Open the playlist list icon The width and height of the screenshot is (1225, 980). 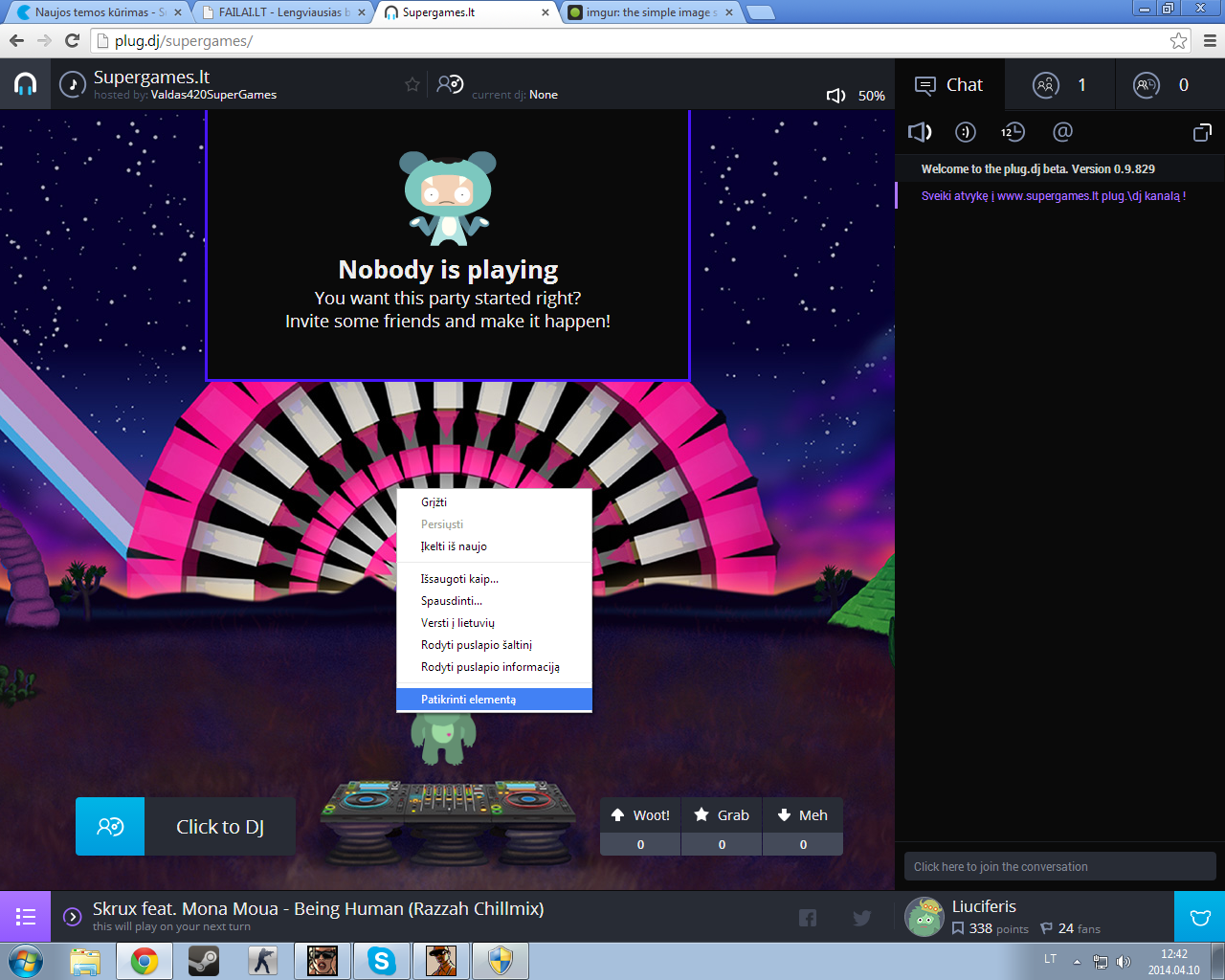pos(26,917)
